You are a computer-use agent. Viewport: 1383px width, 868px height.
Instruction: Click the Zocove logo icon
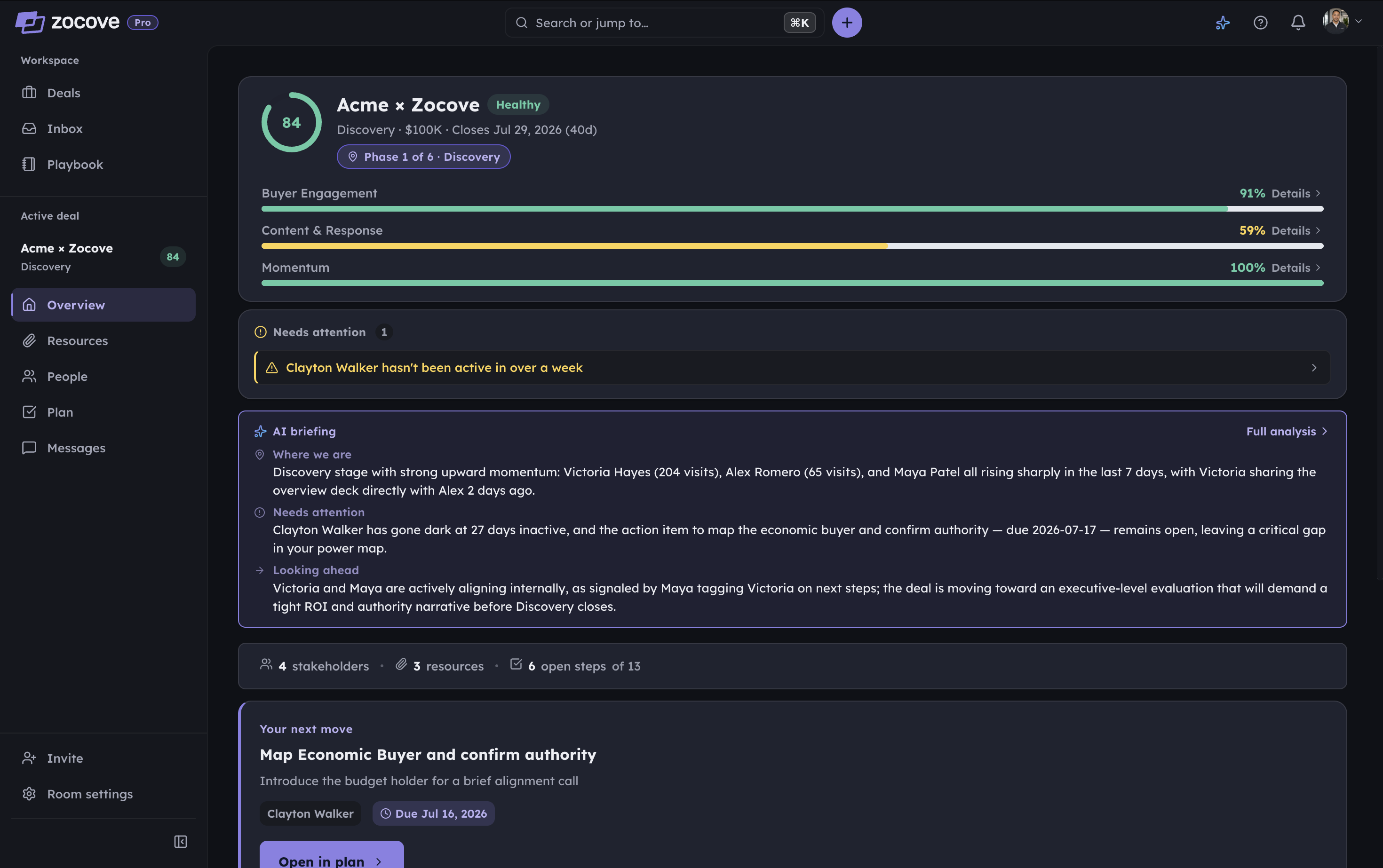30,23
